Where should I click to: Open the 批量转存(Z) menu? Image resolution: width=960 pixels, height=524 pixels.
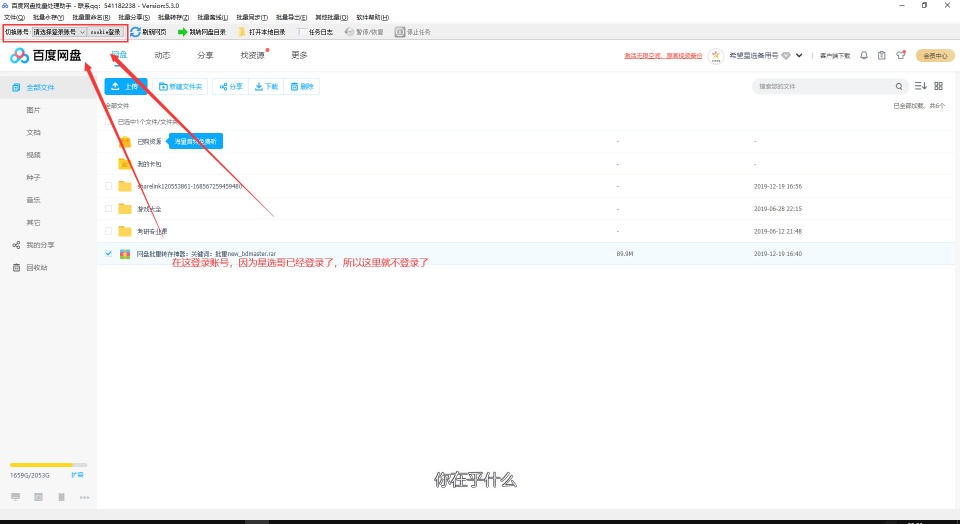tap(173, 17)
